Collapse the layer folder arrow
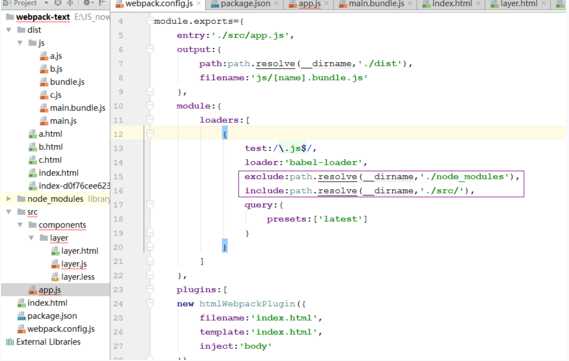The image size is (569, 361). coord(31,238)
